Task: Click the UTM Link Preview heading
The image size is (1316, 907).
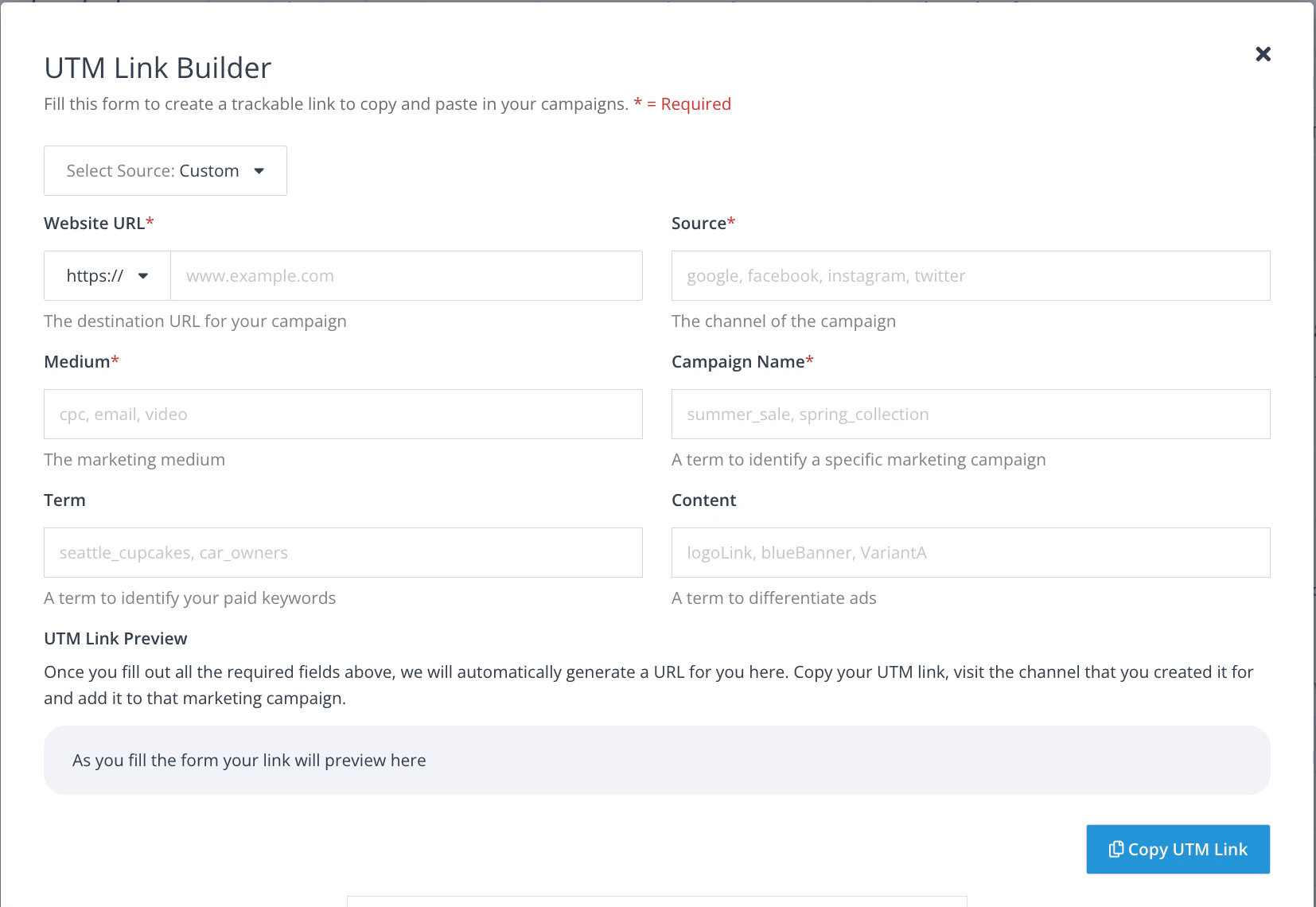Action: (115, 638)
